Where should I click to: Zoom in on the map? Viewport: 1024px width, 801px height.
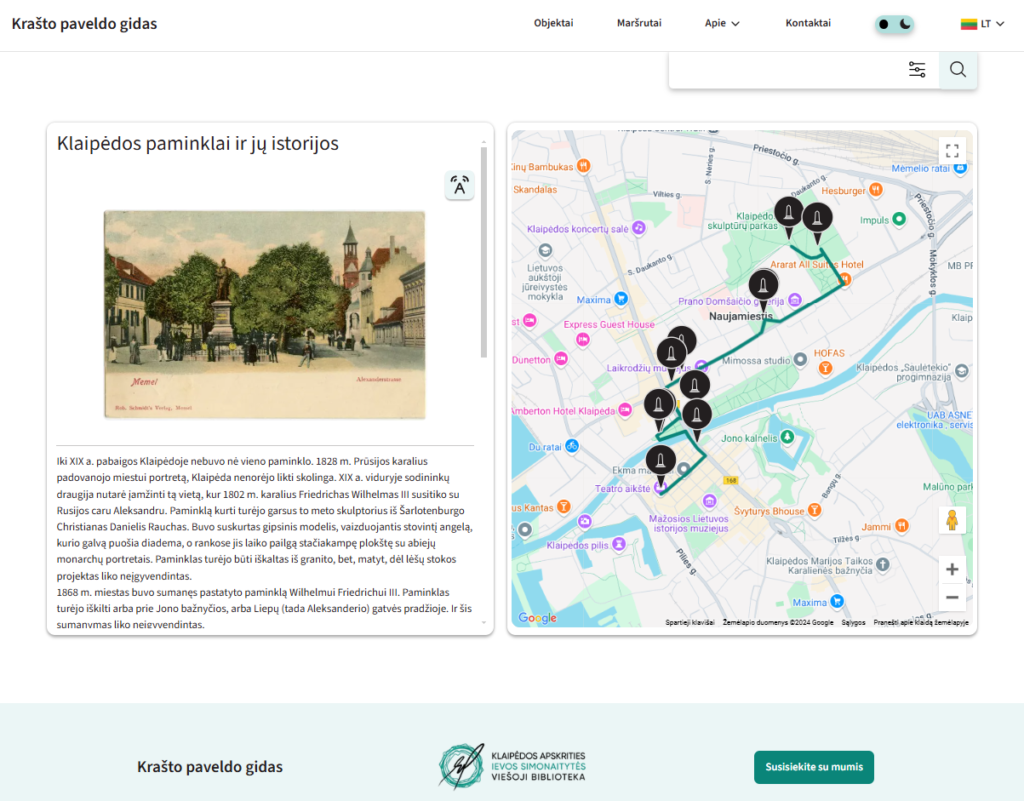(952, 569)
